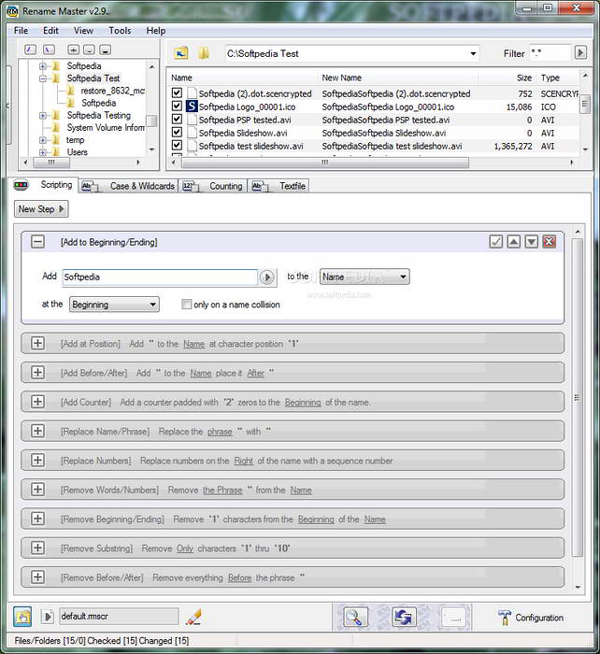This screenshot has height=654, width=600.
Task: Click the Add text field containing Softpedia
Action: click(160, 277)
